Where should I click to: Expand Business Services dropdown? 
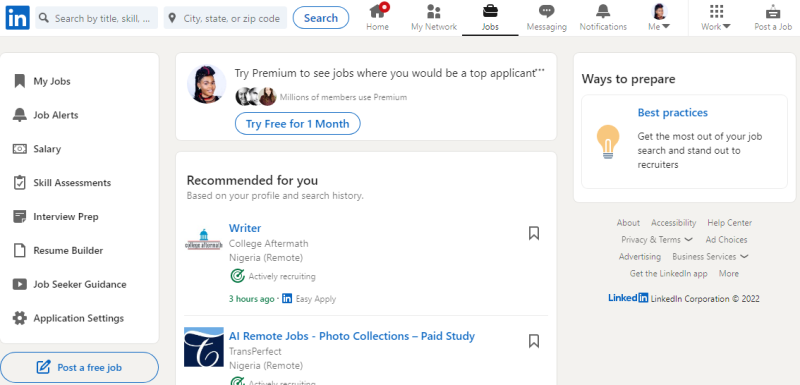click(x=710, y=256)
